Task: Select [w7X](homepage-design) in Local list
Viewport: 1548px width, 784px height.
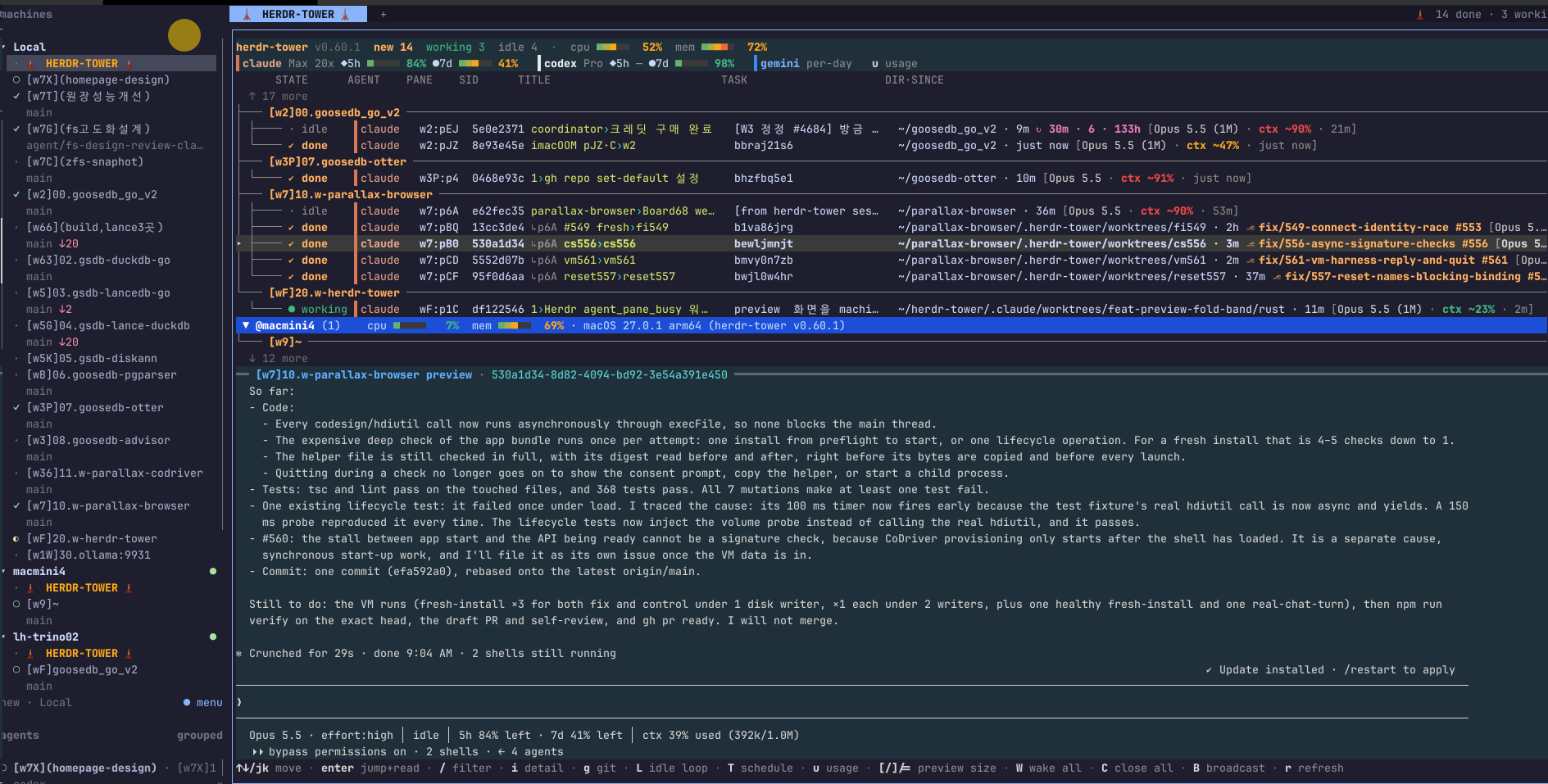Action: click(x=98, y=79)
